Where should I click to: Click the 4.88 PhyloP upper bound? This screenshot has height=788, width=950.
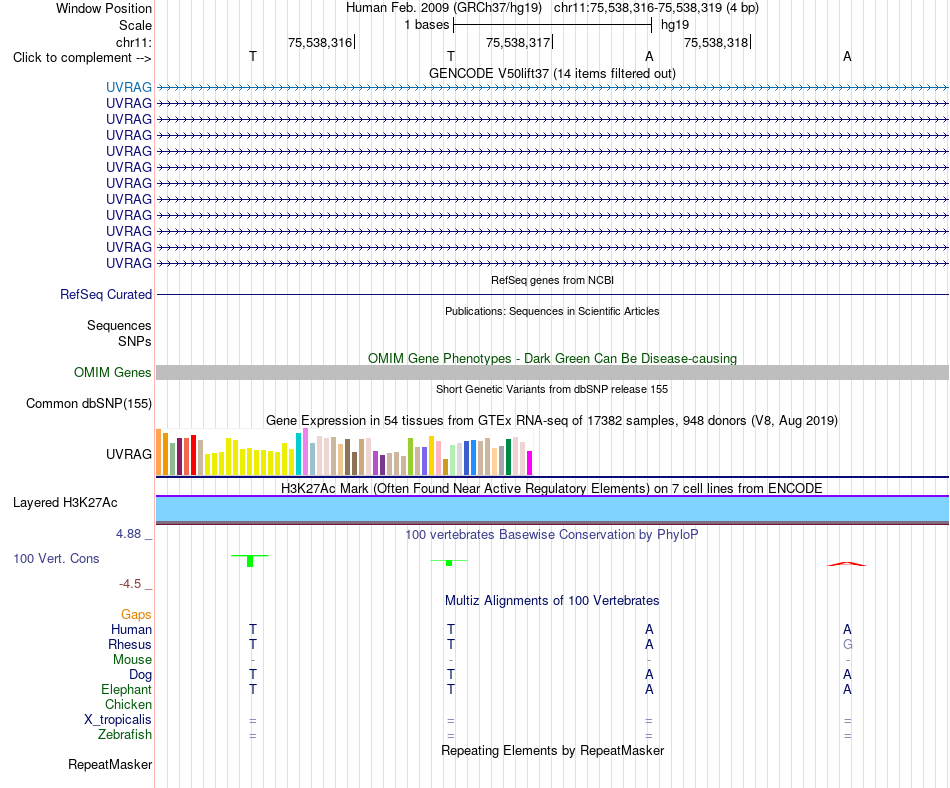pyautogui.click(x=128, y=534)
